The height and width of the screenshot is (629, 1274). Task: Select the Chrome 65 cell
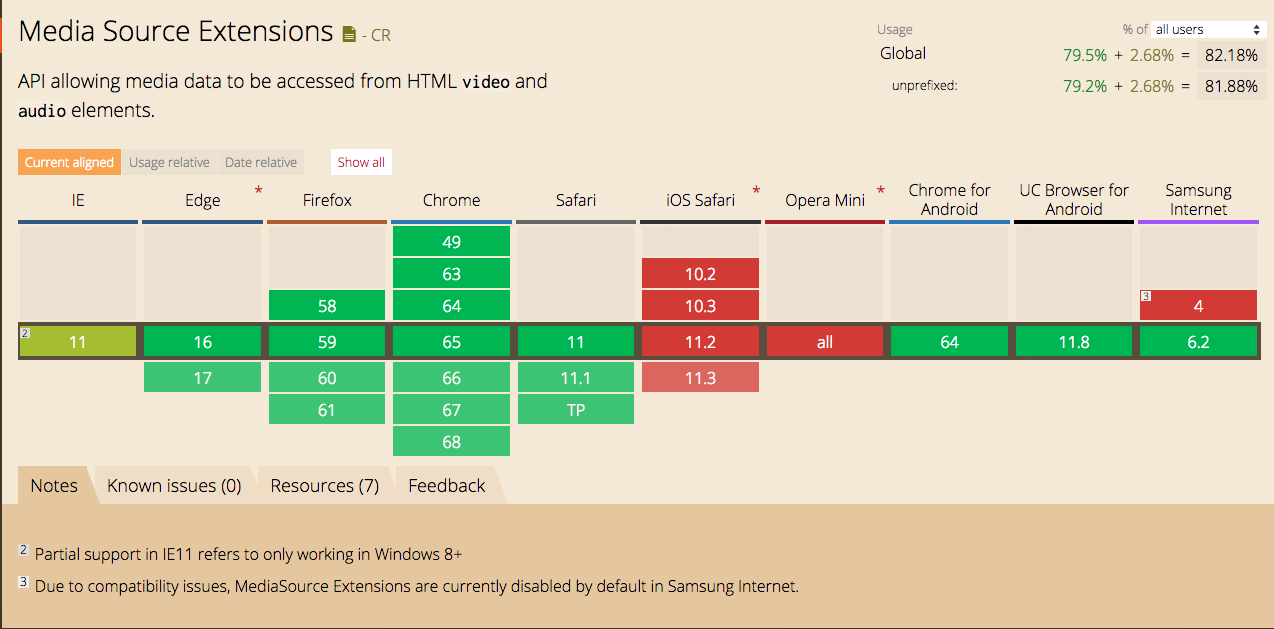click(451, 342)
